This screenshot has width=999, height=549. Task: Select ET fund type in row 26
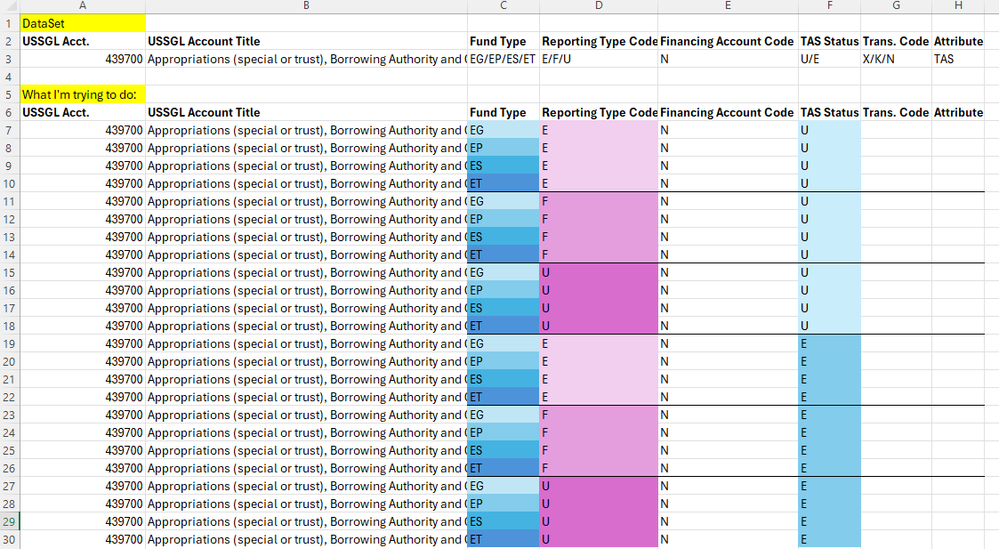pyautogui.click(x=503, y=468)
